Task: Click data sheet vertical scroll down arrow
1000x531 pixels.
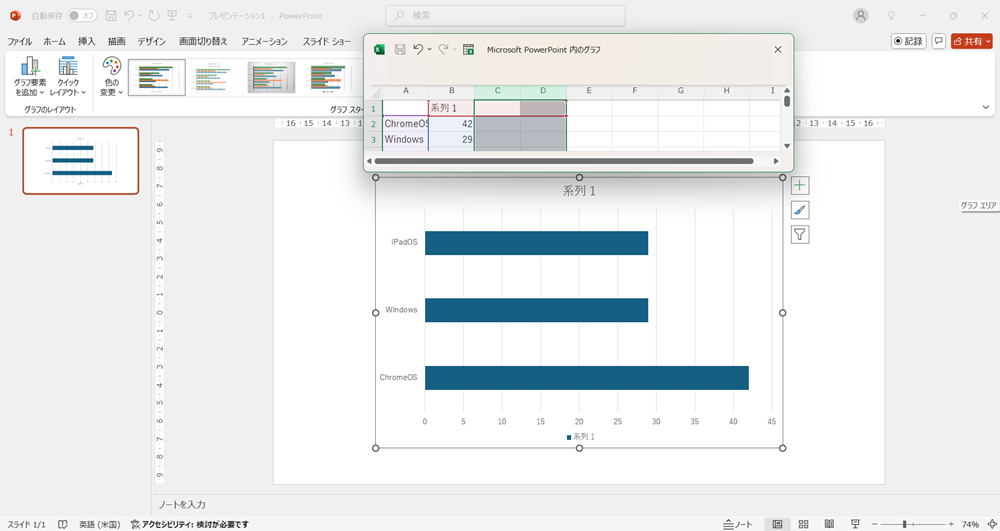Action: point(787,146)
